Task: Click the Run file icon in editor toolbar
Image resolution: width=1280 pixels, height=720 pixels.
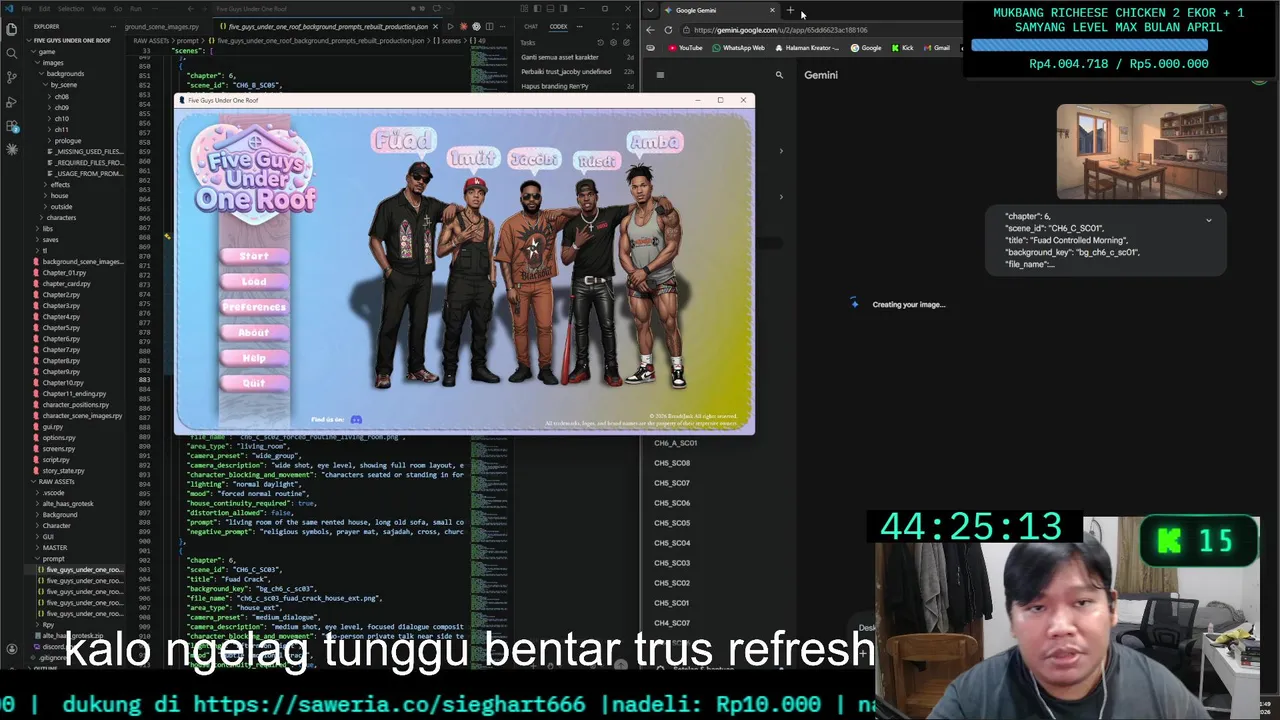Action: click(x=450, y=26)
